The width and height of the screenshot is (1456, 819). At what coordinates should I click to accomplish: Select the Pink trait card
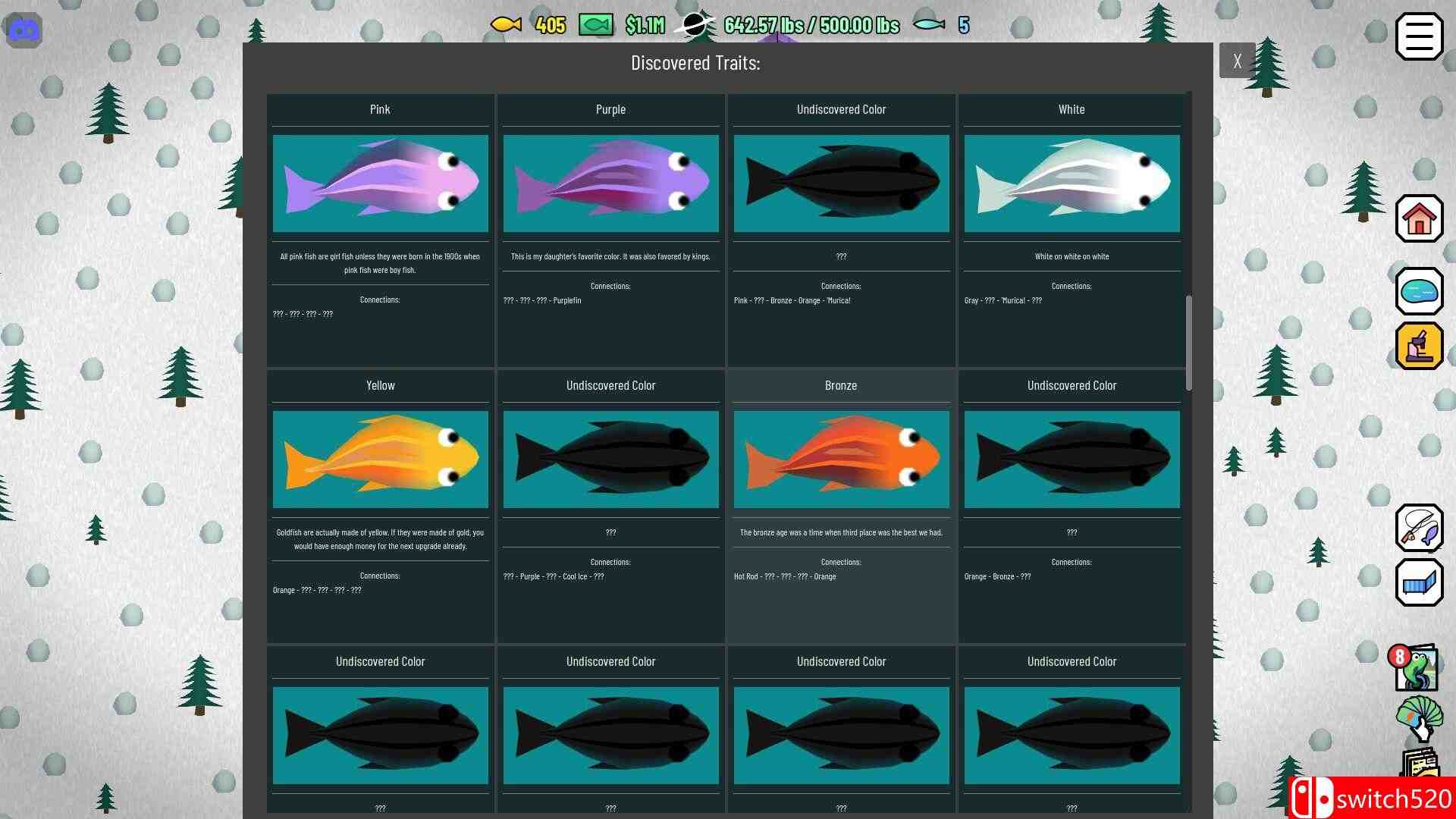[380, 183]
